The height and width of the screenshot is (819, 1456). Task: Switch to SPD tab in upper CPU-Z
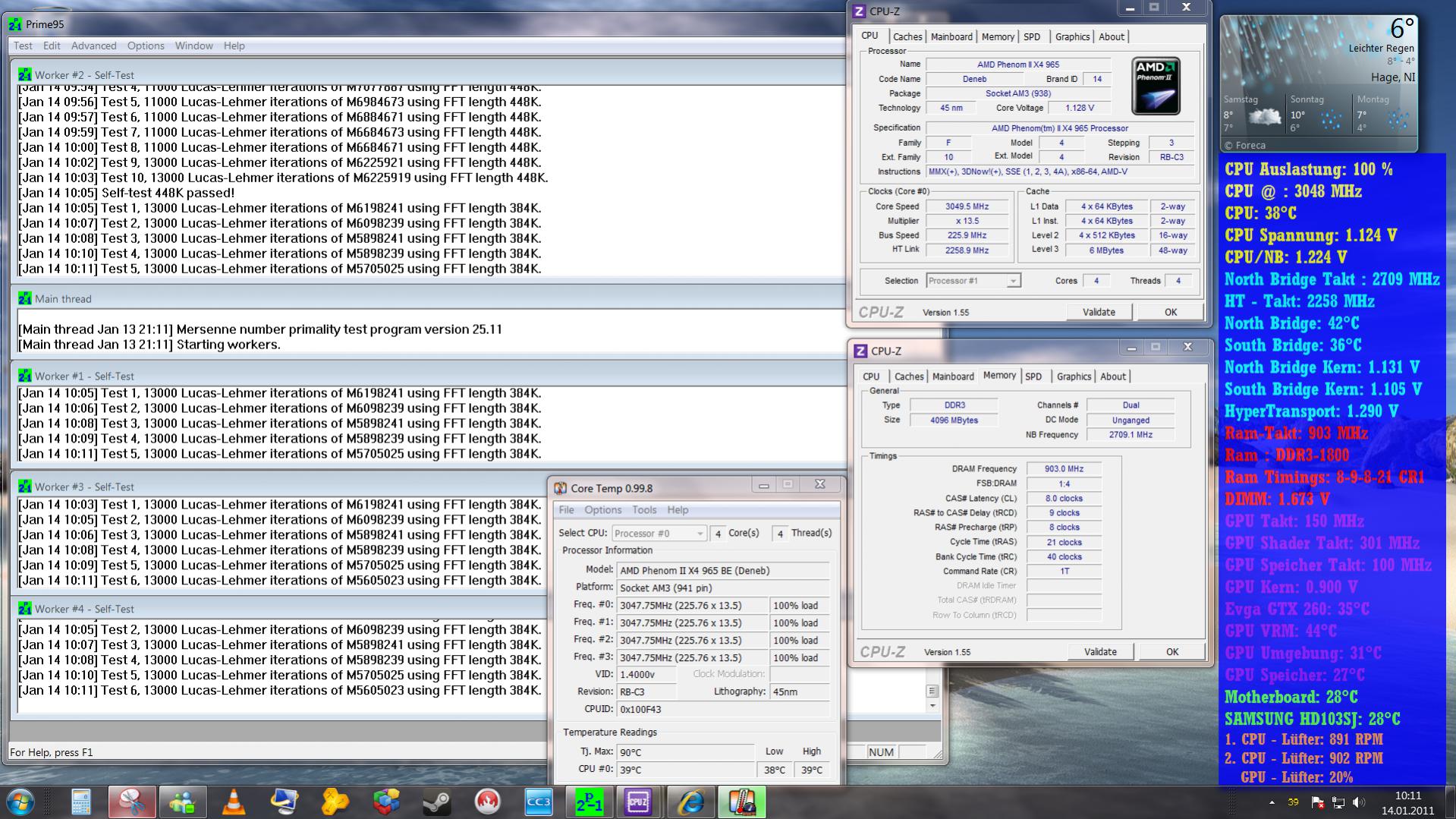pos(1032,36)
